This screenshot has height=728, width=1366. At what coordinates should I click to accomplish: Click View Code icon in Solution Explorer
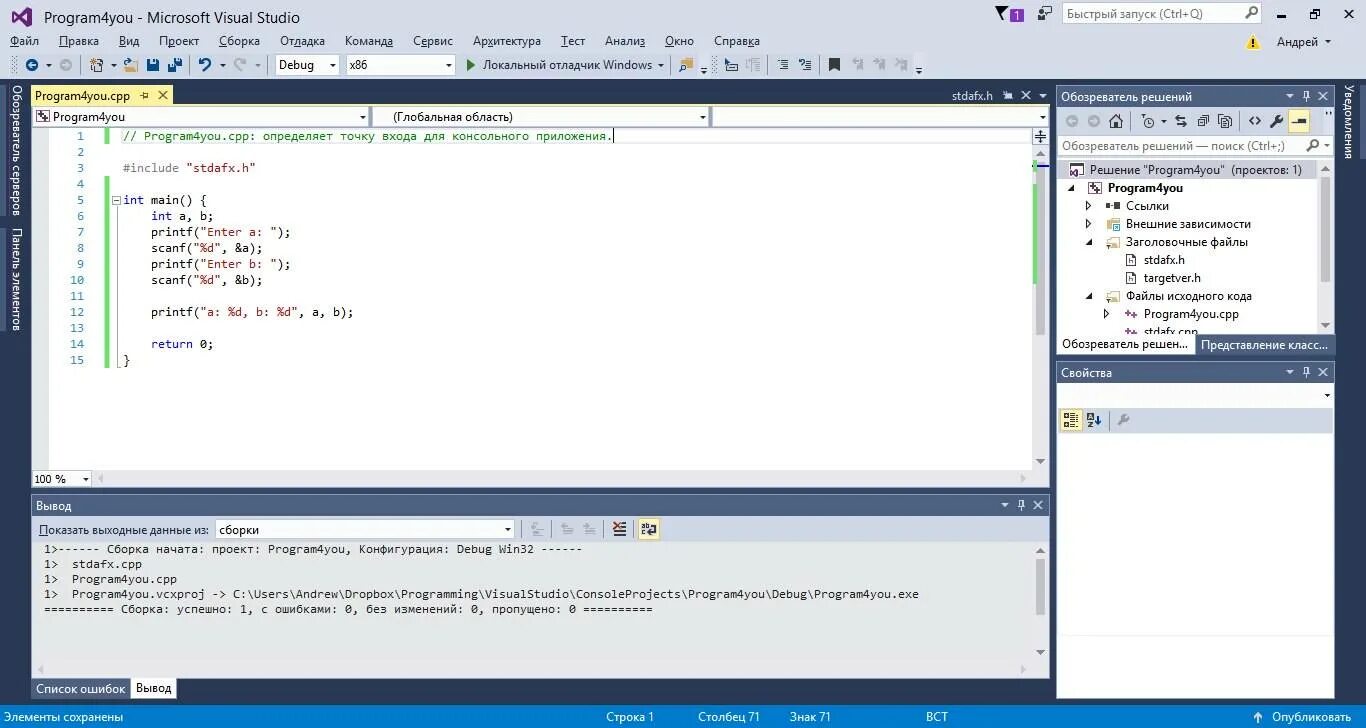pyautogui.click(x=1254, y=121)
